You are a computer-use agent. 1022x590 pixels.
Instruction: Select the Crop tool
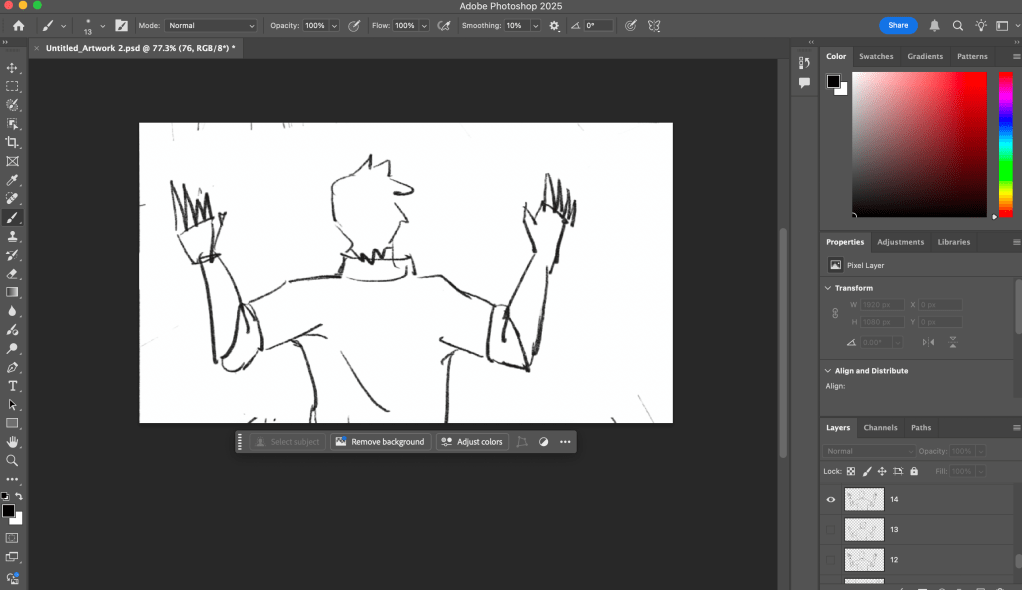13,142
